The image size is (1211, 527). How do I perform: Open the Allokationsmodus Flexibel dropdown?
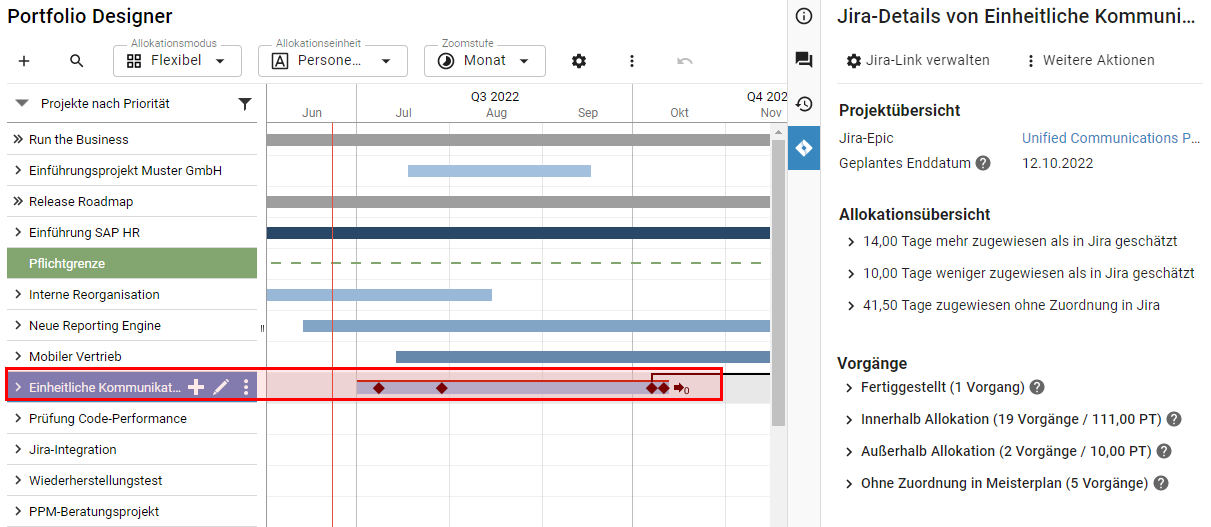click(x=177, y=61)
